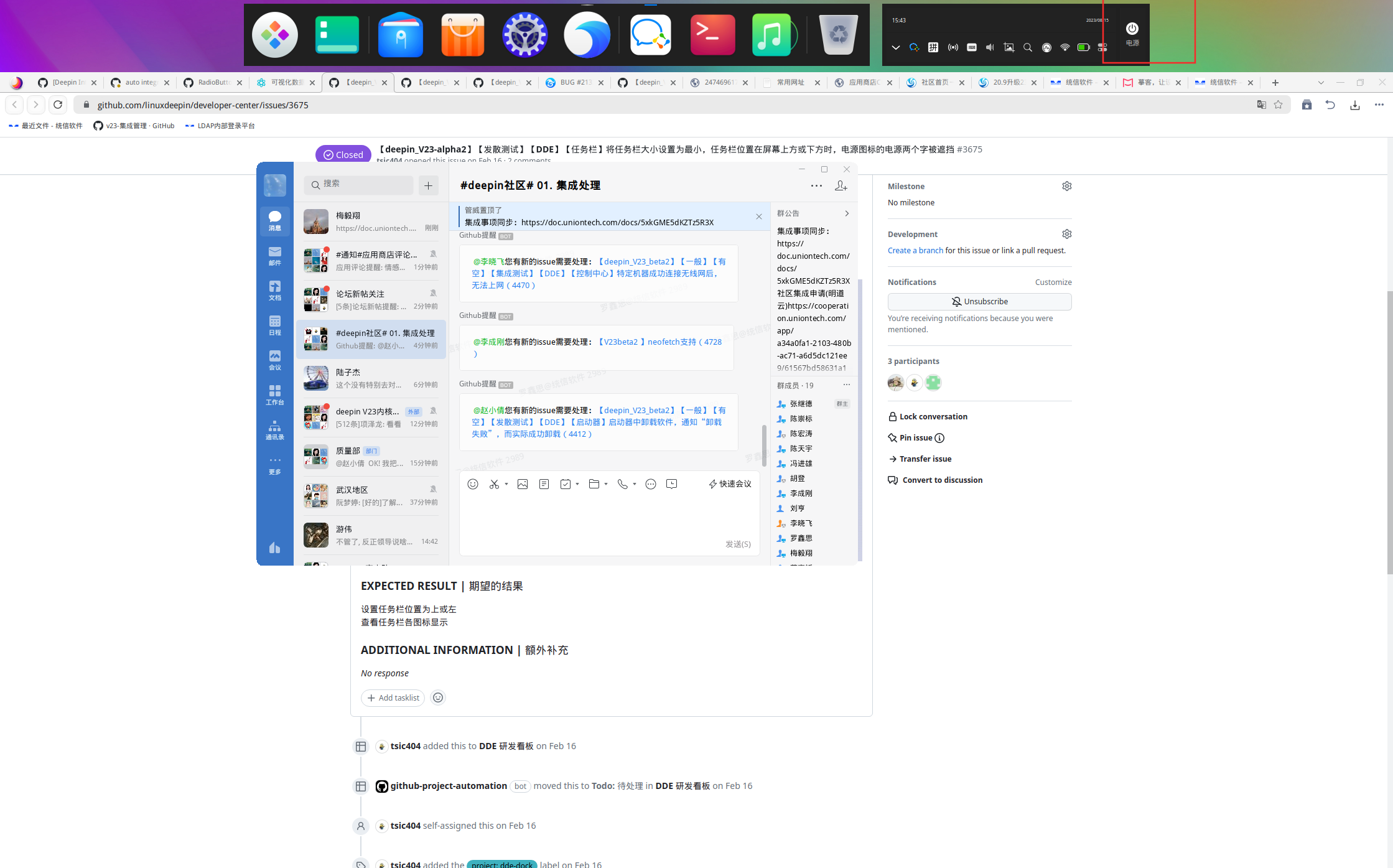Image resolution: width=1393 pixels, height=868 pixels.
Task: Expand hidden tray icons with the chevron
Action: coord(896,47)
